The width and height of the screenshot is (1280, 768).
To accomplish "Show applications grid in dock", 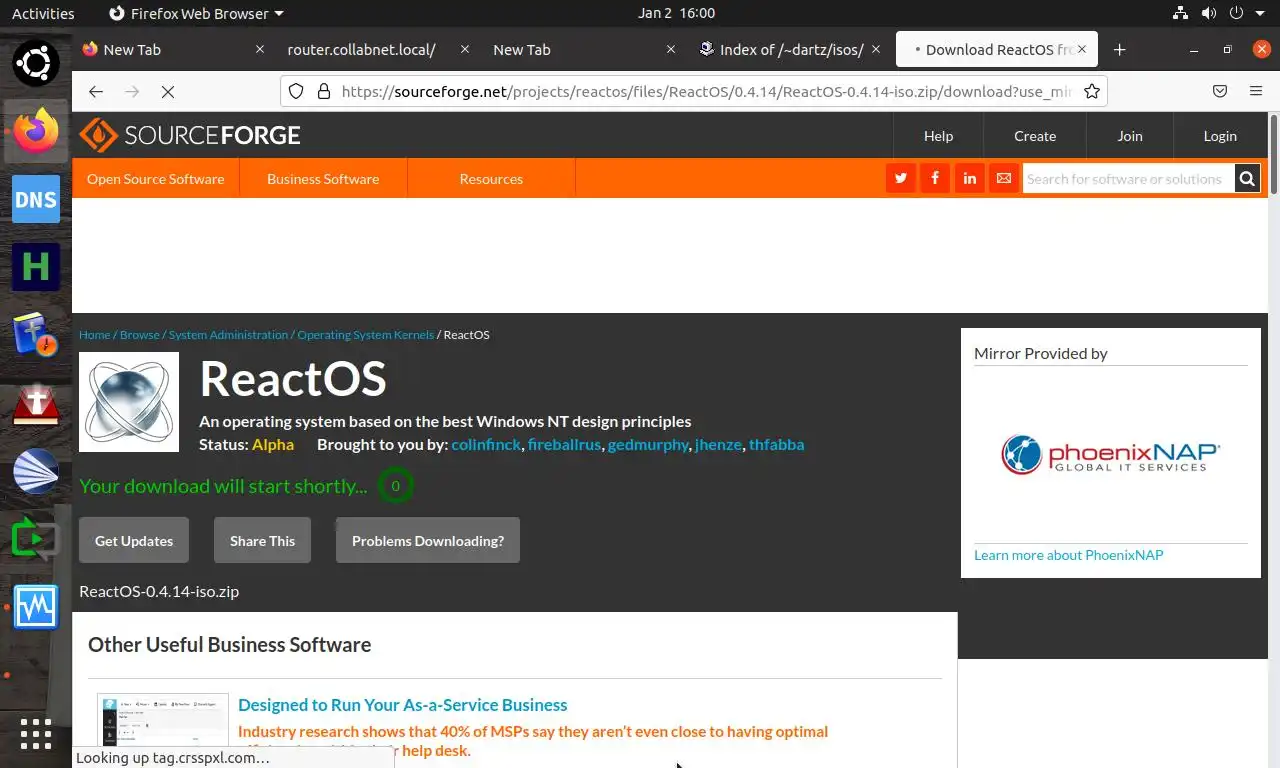I will click(36, 734).
